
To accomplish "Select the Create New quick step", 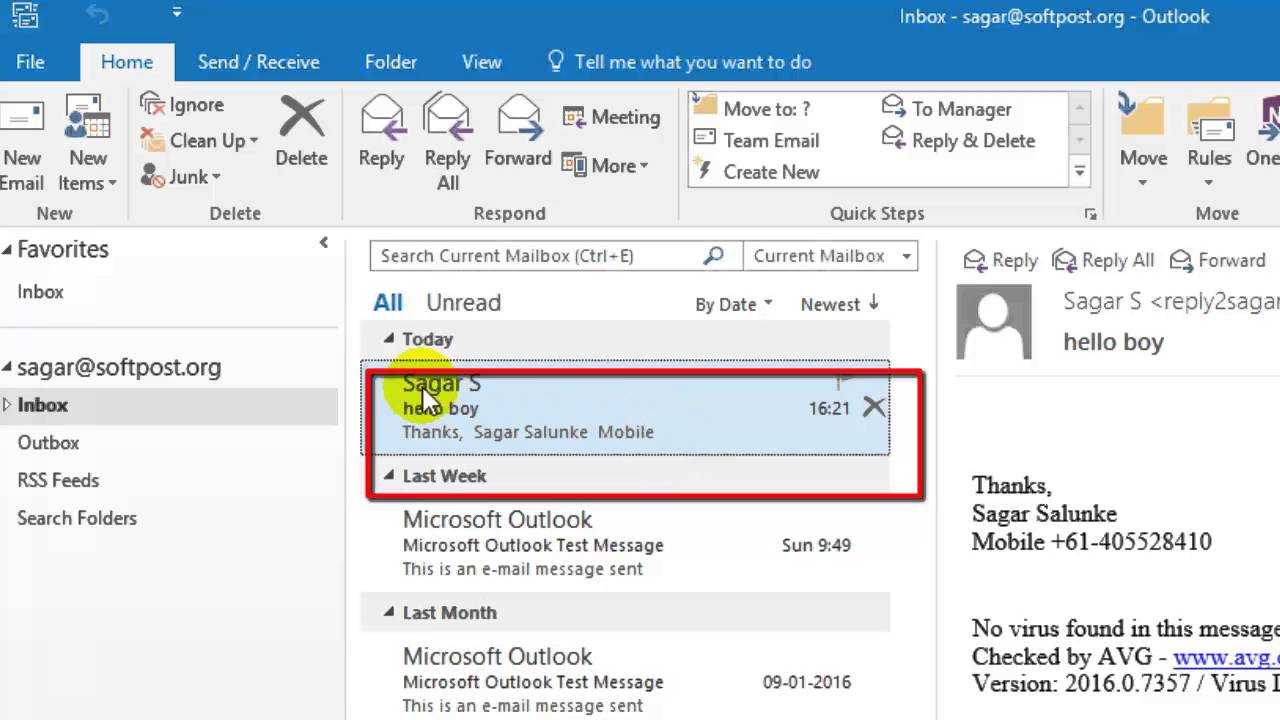I will pyautogui.click(x=757, y=171).
